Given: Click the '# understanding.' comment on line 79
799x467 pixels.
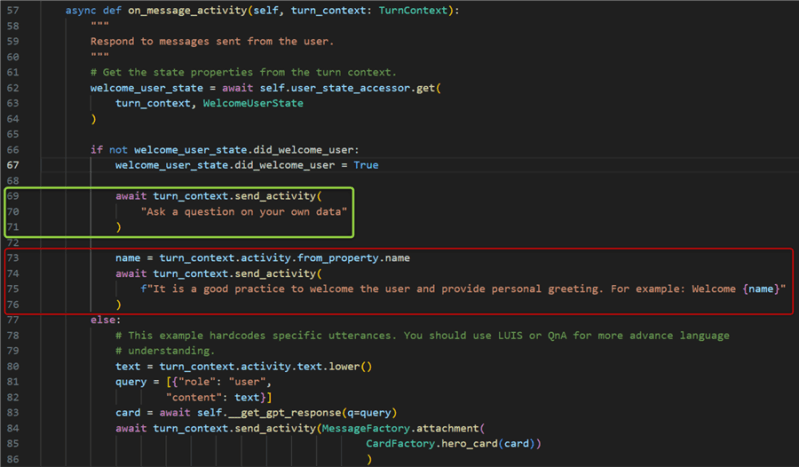Looking at the screenshot, I should click(x=165, y=351).
